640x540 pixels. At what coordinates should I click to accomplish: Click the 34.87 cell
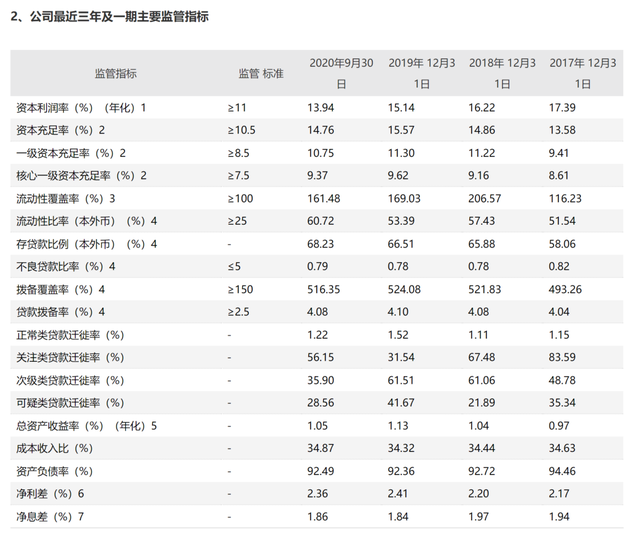click(320, 449)
